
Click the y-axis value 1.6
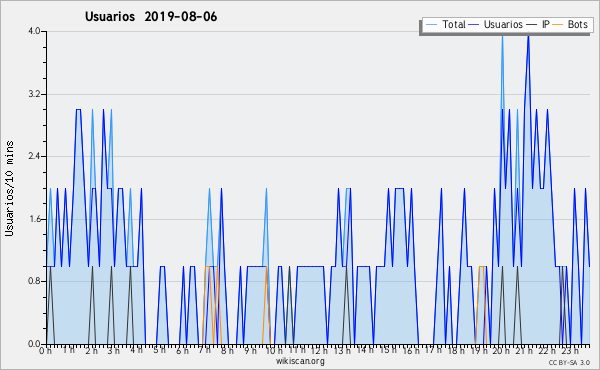pos(34,219)
